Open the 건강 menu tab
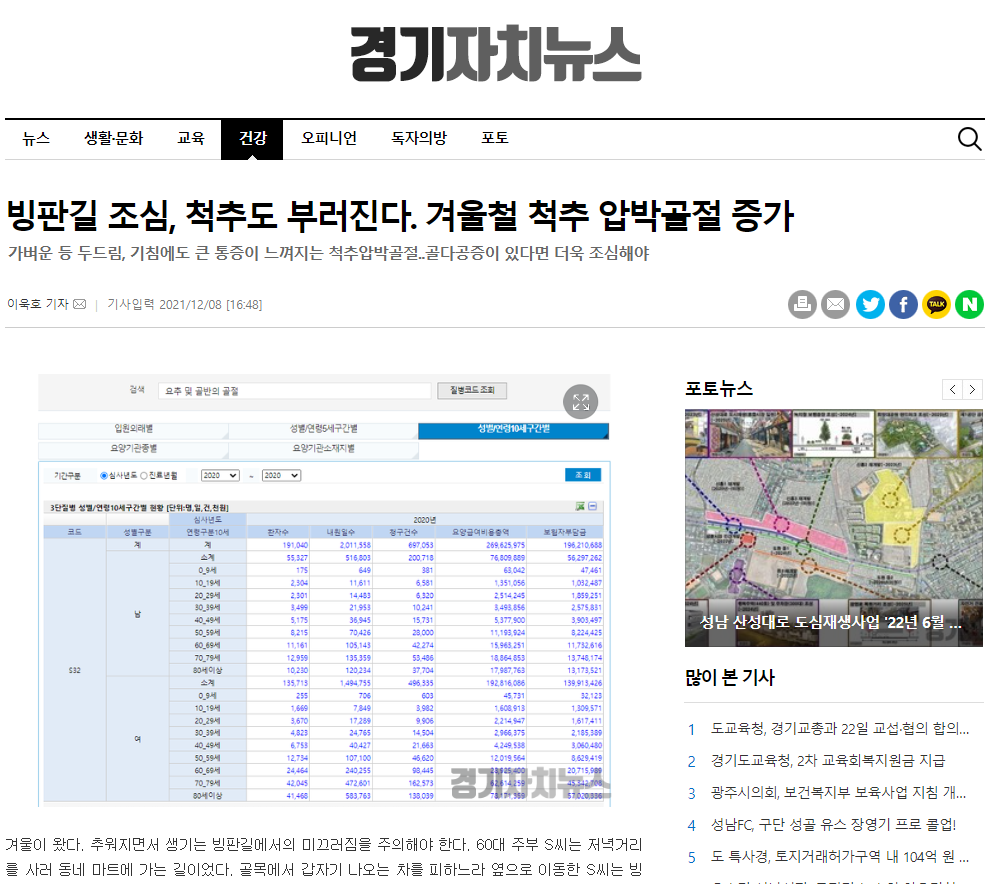Viewport: 1004px width, 884px height. (252, 138)
